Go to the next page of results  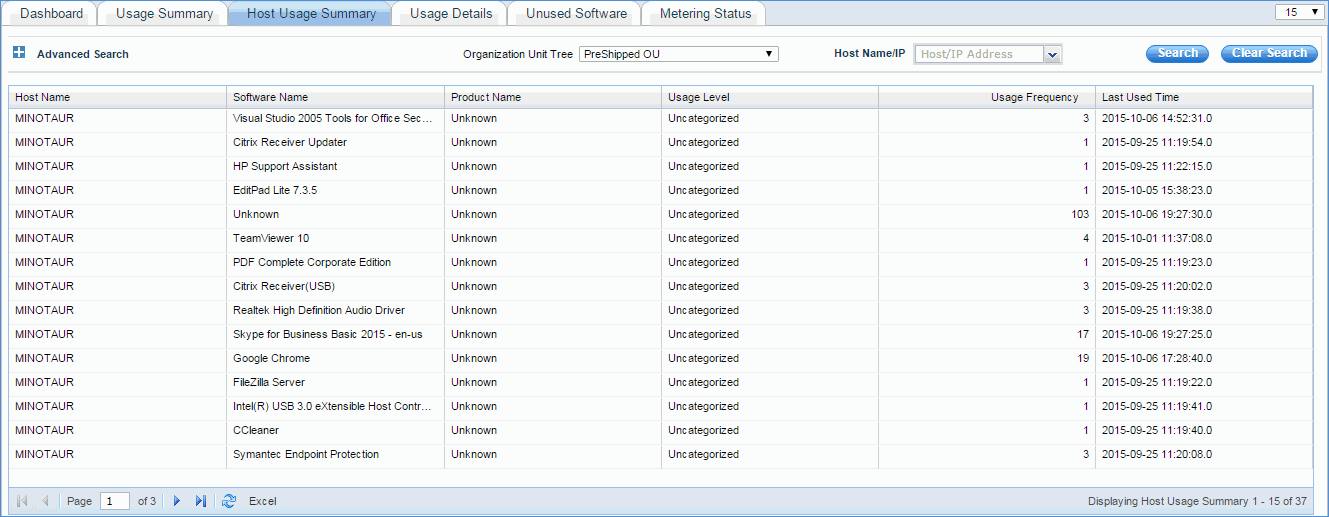[x=177, y=501]
